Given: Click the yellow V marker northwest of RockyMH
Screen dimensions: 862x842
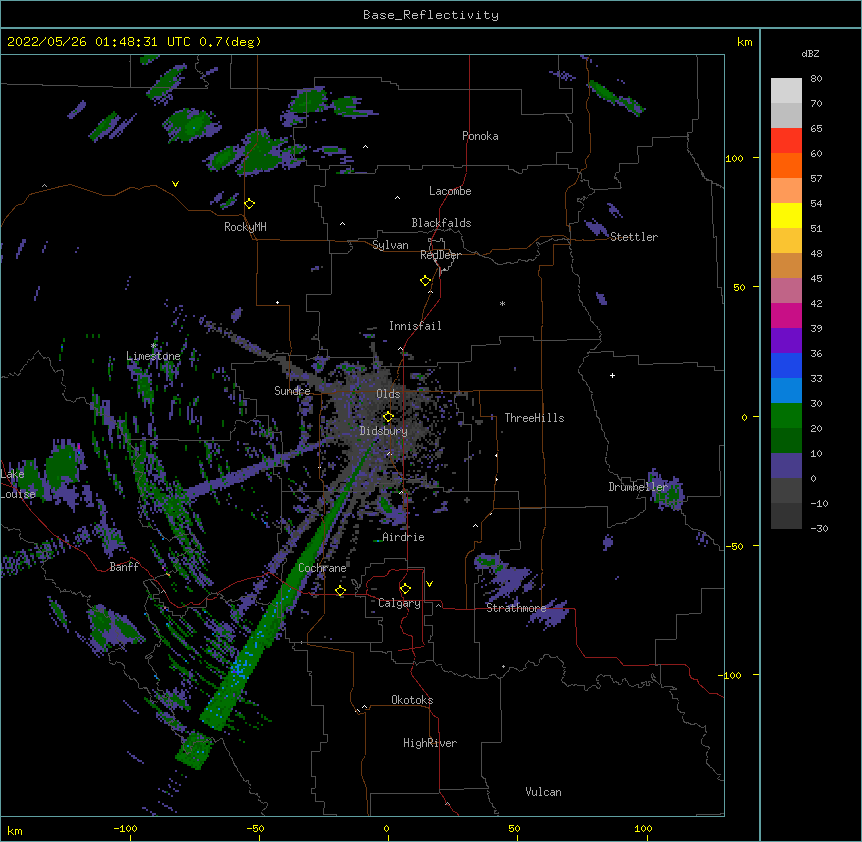Looking at the screenshot, I should tap(175, 184).
